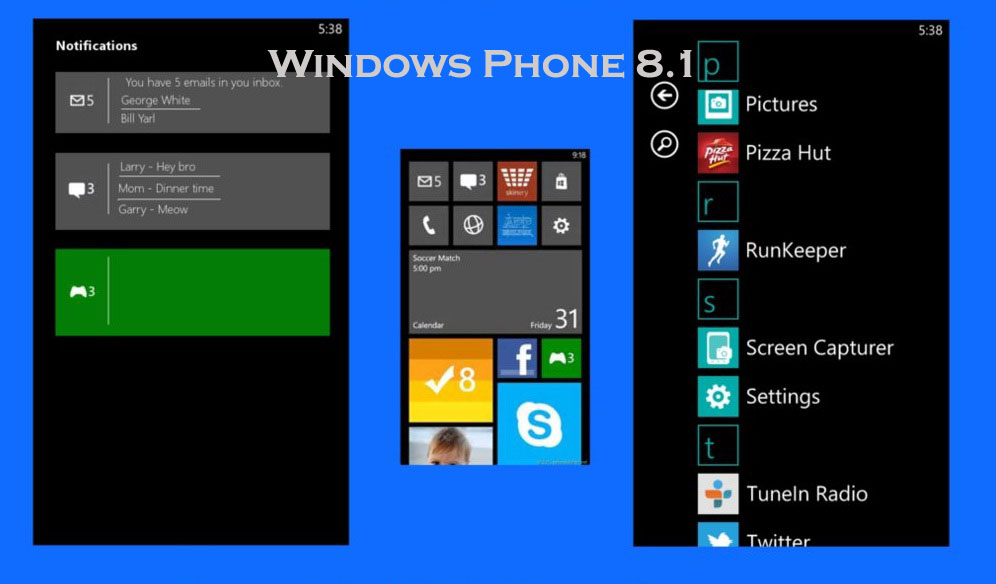Image resolution: width=996 pixels, height=584 pixels.
Task: Tap the game controller icon in green notification
Action: pos(82,292)
